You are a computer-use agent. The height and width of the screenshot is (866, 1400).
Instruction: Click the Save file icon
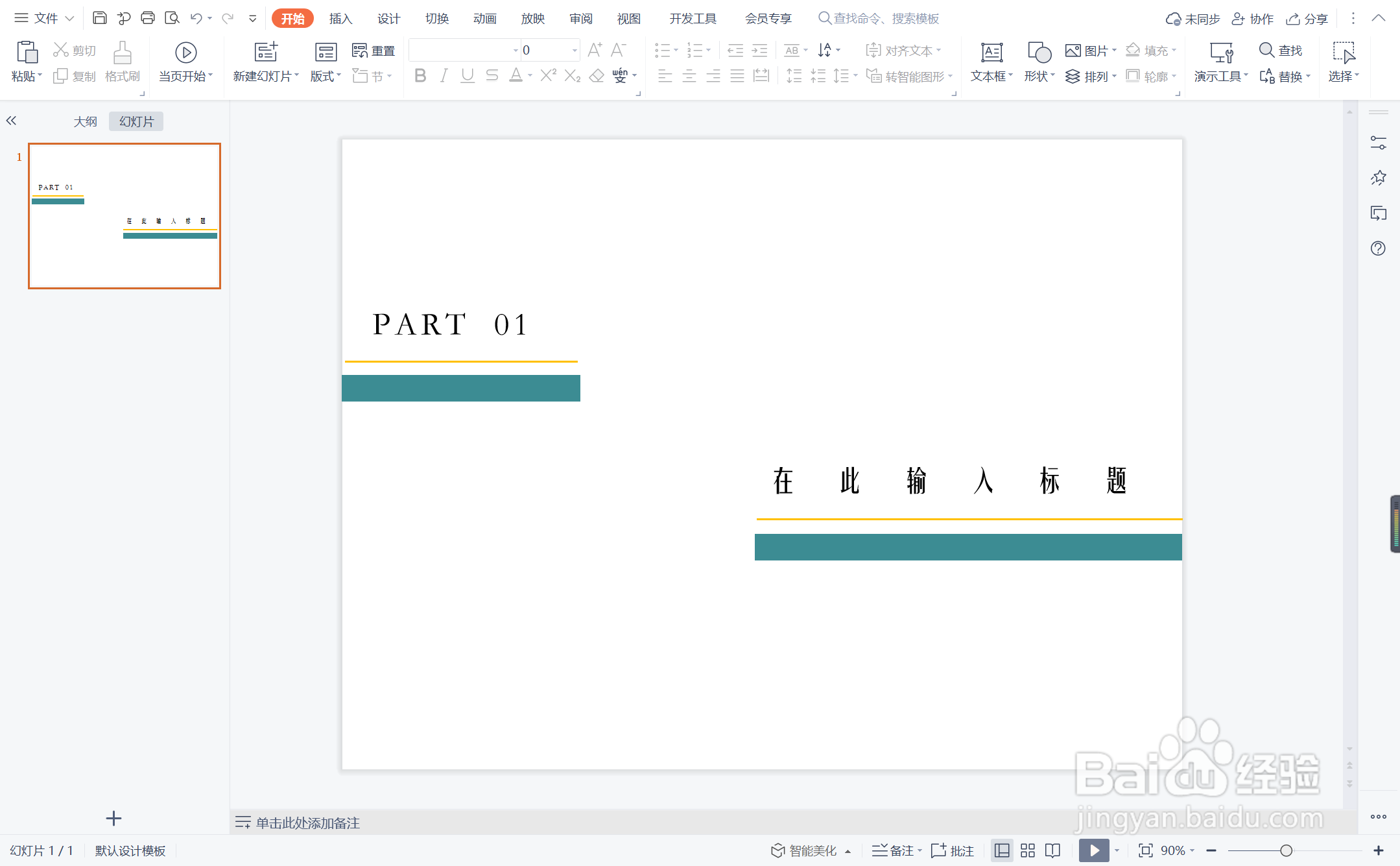point(99,18)
